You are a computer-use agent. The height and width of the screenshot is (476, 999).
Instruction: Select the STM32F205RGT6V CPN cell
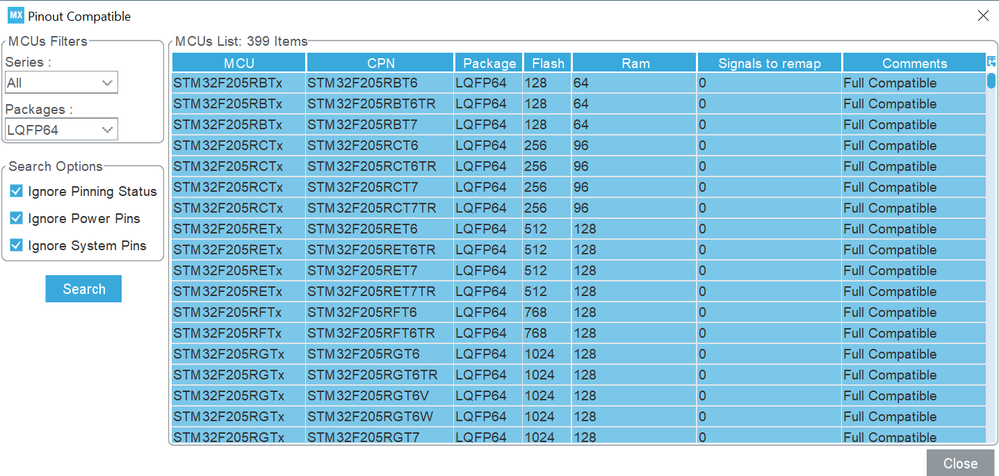tap(380, 396)
